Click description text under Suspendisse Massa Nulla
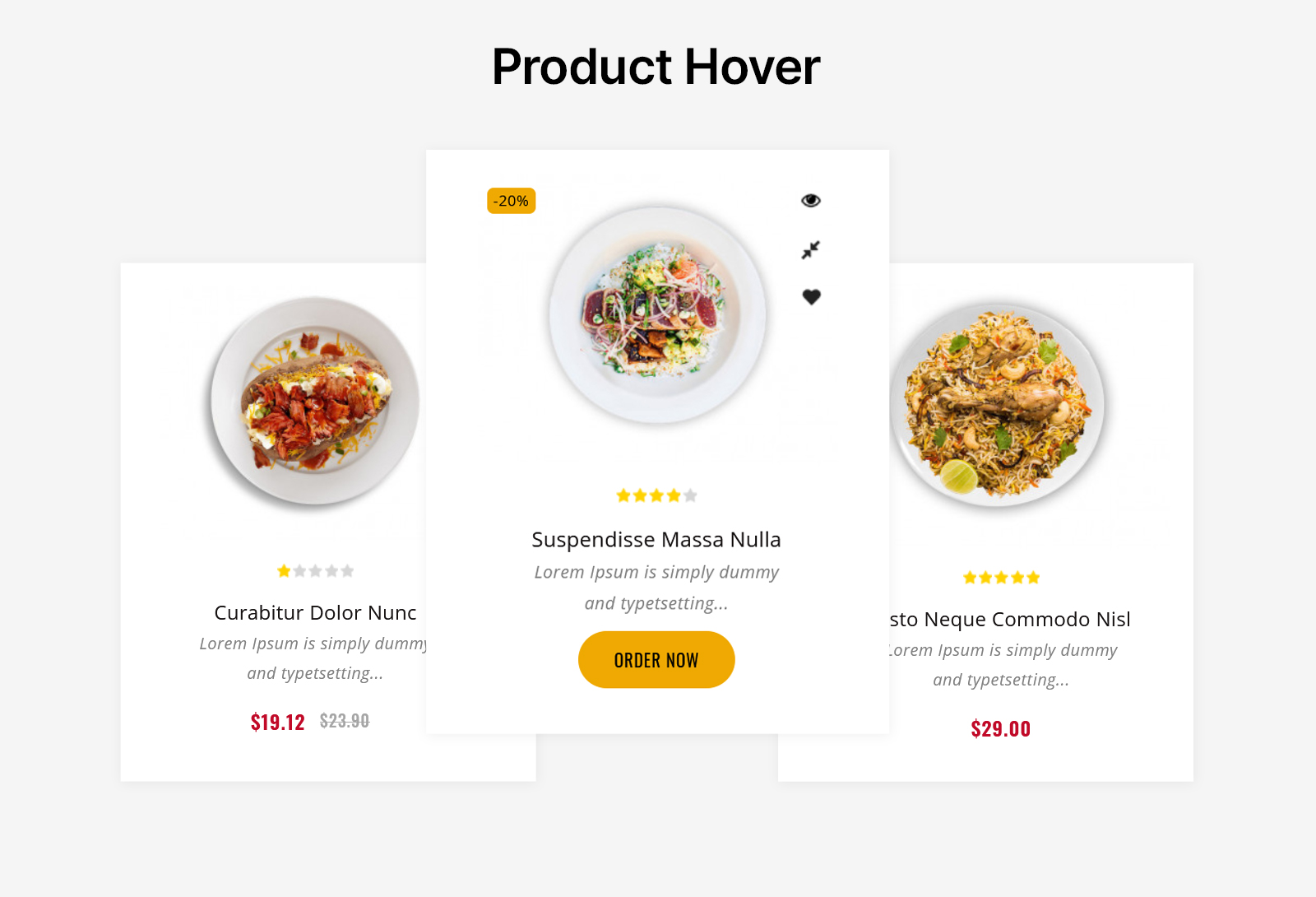This screenshot has width=1316, height=897. 656,588
